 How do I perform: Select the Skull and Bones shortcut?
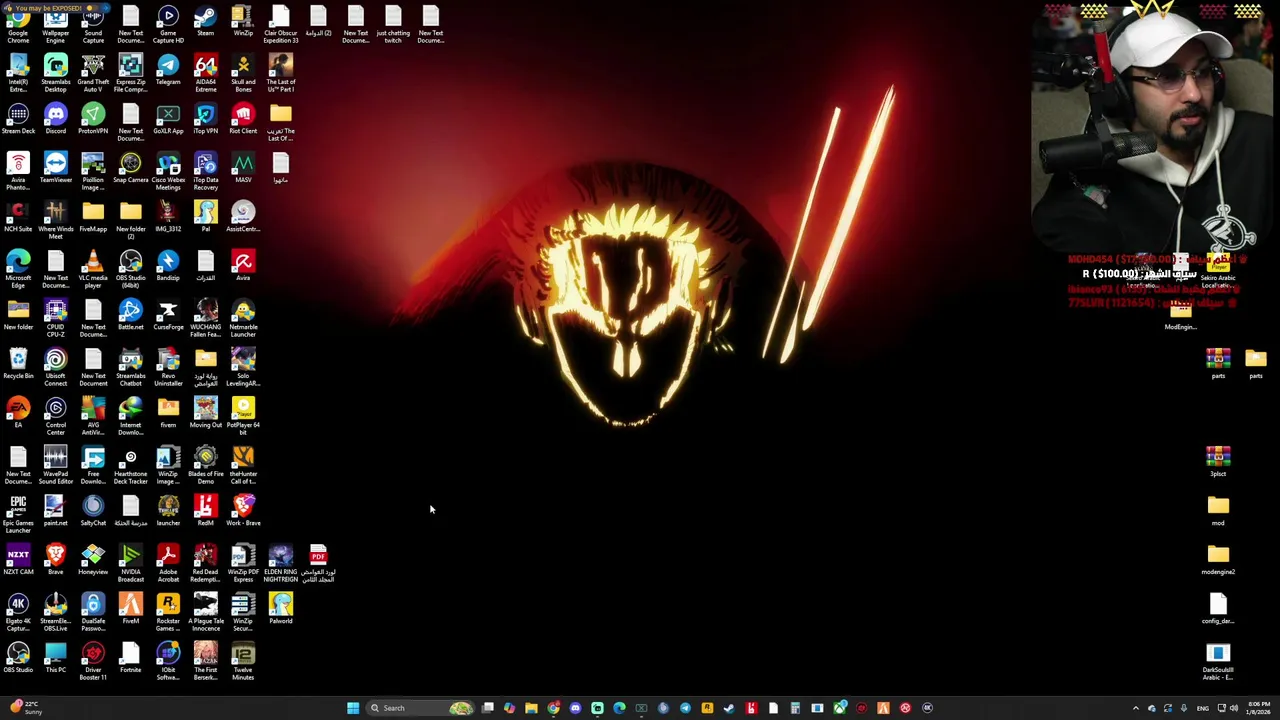click(243, 73)
